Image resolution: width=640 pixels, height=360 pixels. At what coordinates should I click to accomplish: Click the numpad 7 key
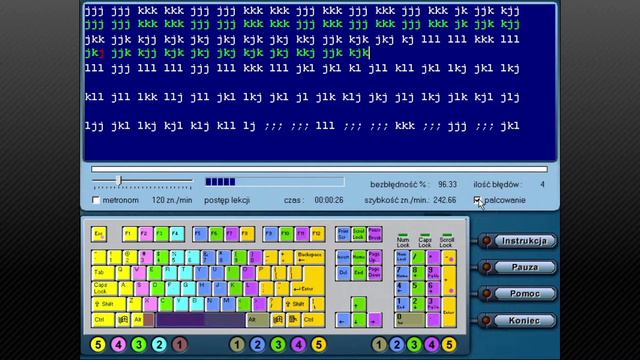(x=402, y=273)
